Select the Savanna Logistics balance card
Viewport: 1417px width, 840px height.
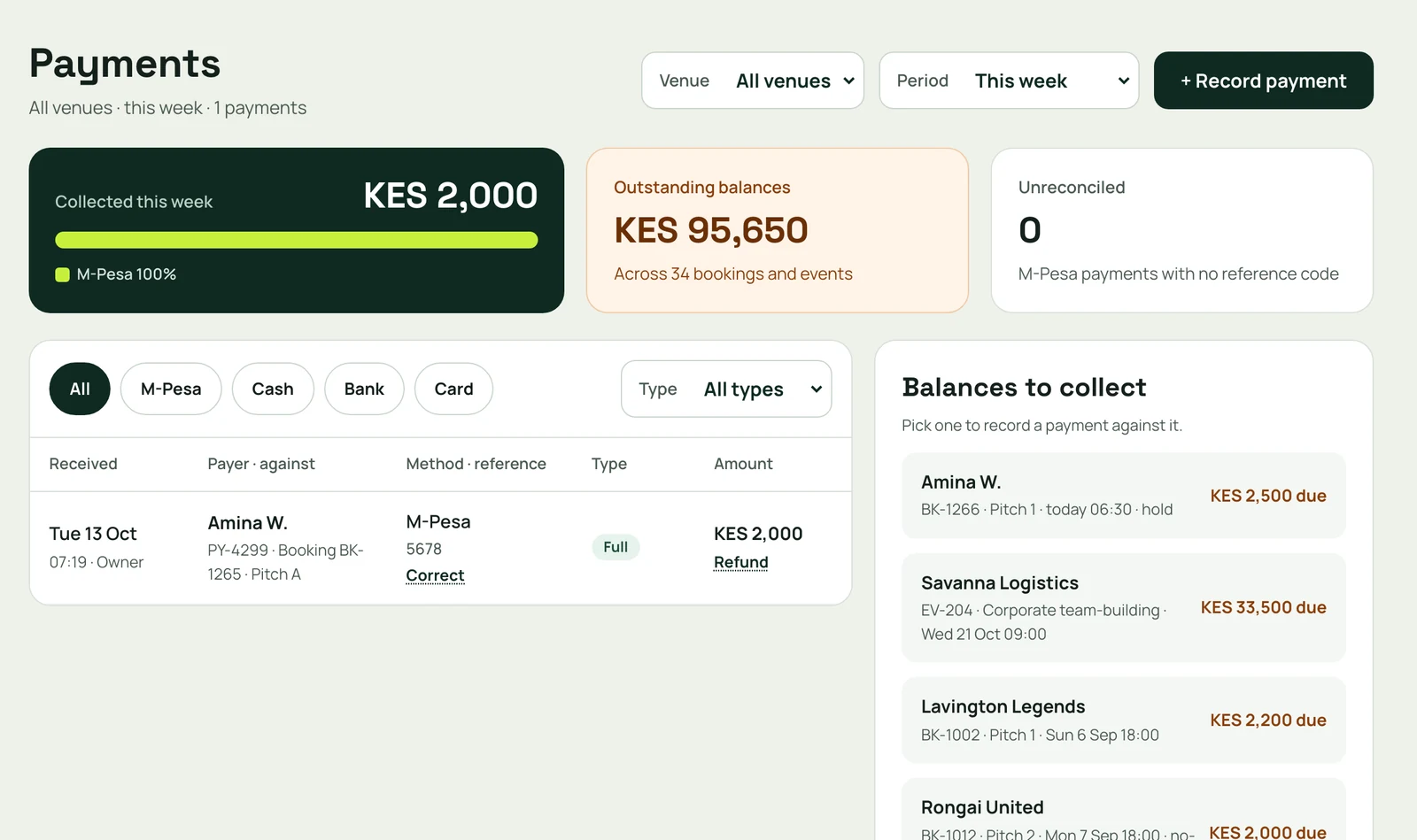[x=1123, y=608]
